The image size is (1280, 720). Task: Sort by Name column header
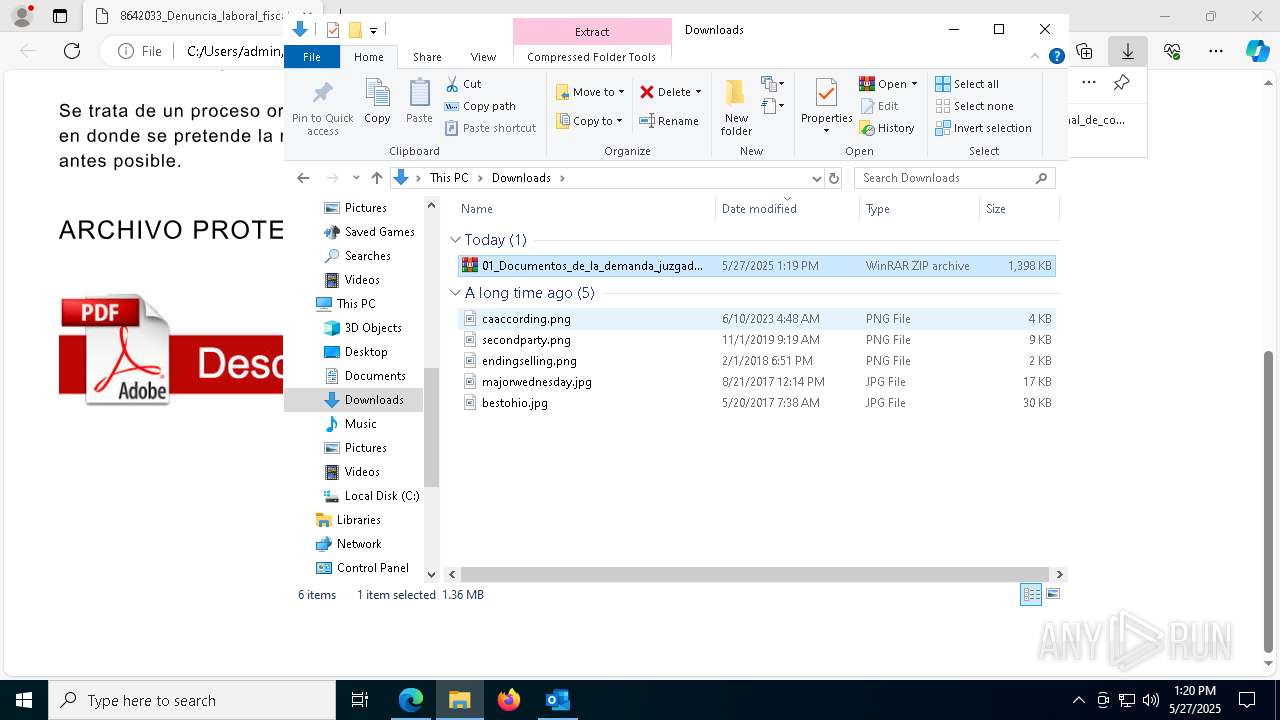point(586,209)
